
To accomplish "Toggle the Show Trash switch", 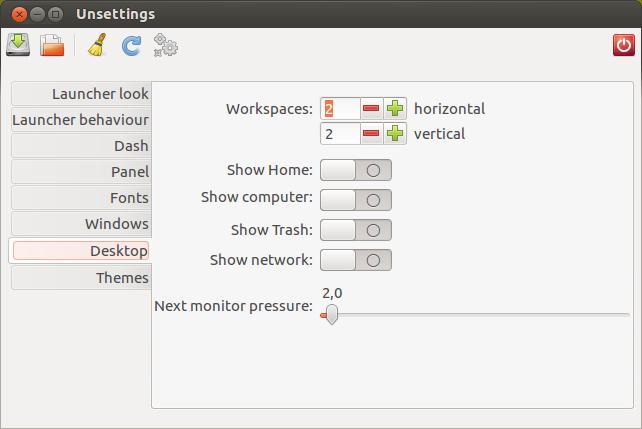I will click(x=356, y=230).
